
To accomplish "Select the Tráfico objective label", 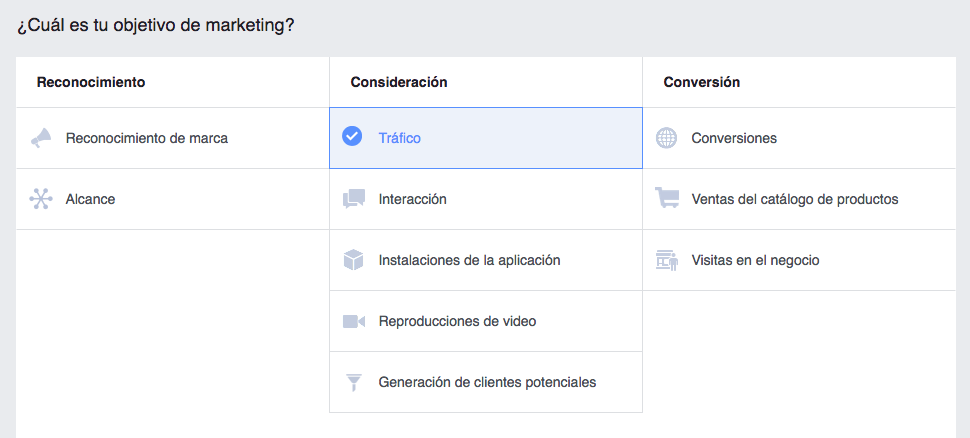I will click(x=400, y=138).
